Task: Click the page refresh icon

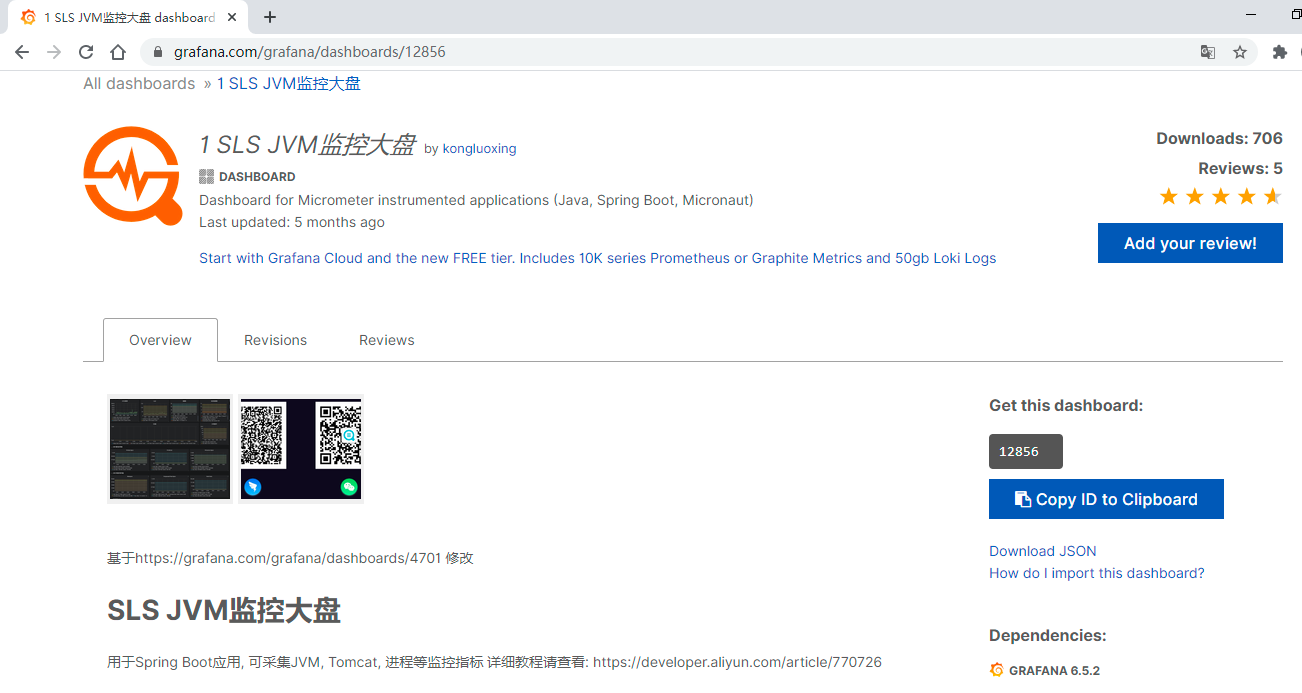Action: click(x=85, y=51)
